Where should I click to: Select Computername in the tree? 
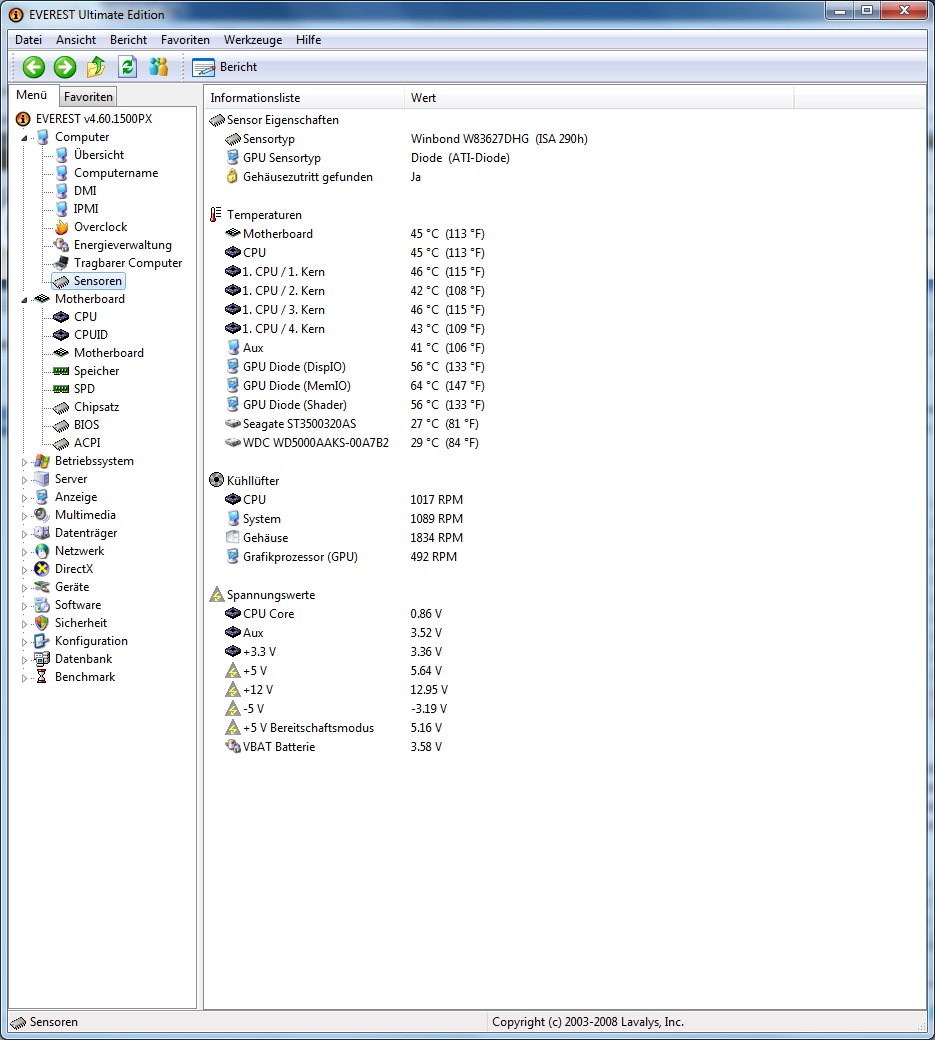116,173
